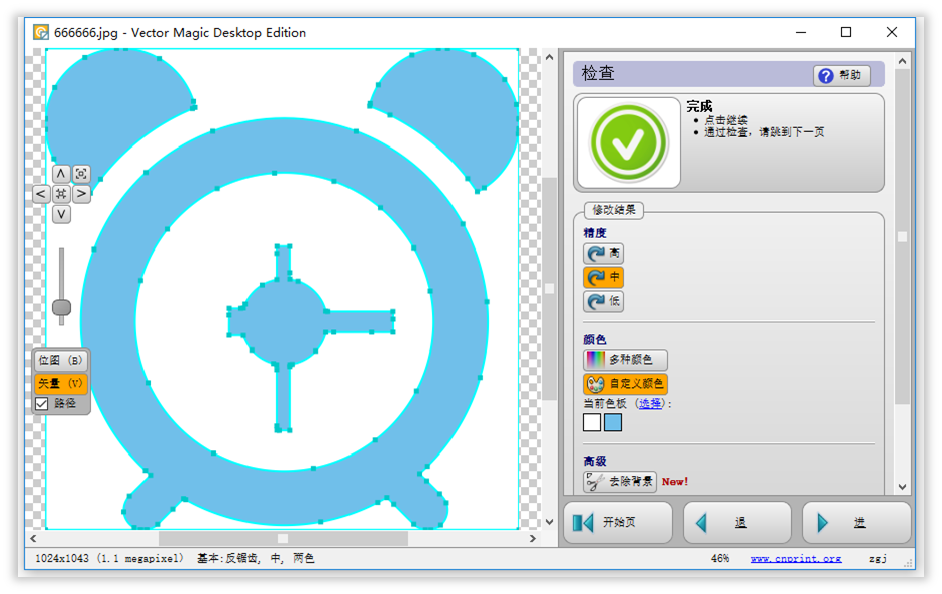Choose 多种颜色 color mode
This screenshot has height=594, width=942.
[625, 360]
